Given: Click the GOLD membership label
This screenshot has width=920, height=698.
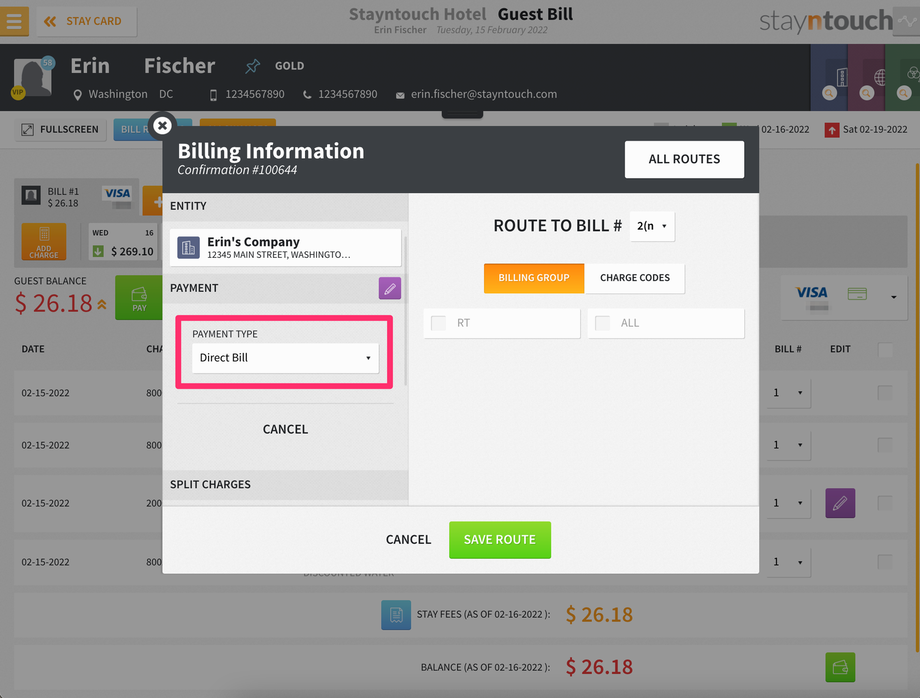Looking at the screenshot, I should pos(289,66).
